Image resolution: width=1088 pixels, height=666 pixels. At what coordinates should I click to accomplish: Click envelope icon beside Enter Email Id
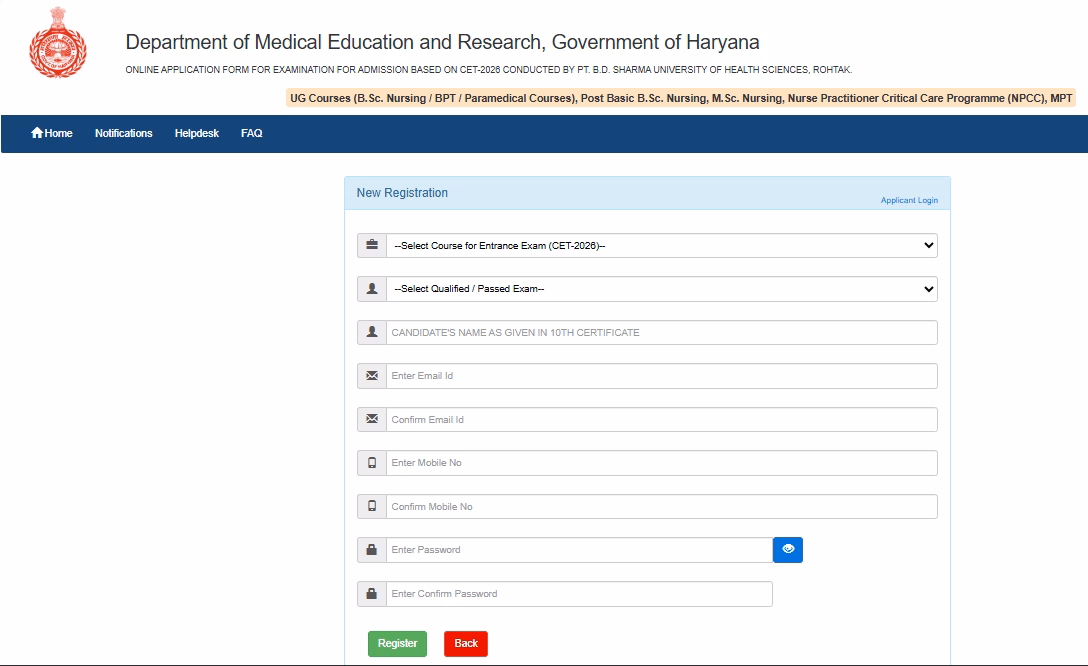tap(372, 376)
